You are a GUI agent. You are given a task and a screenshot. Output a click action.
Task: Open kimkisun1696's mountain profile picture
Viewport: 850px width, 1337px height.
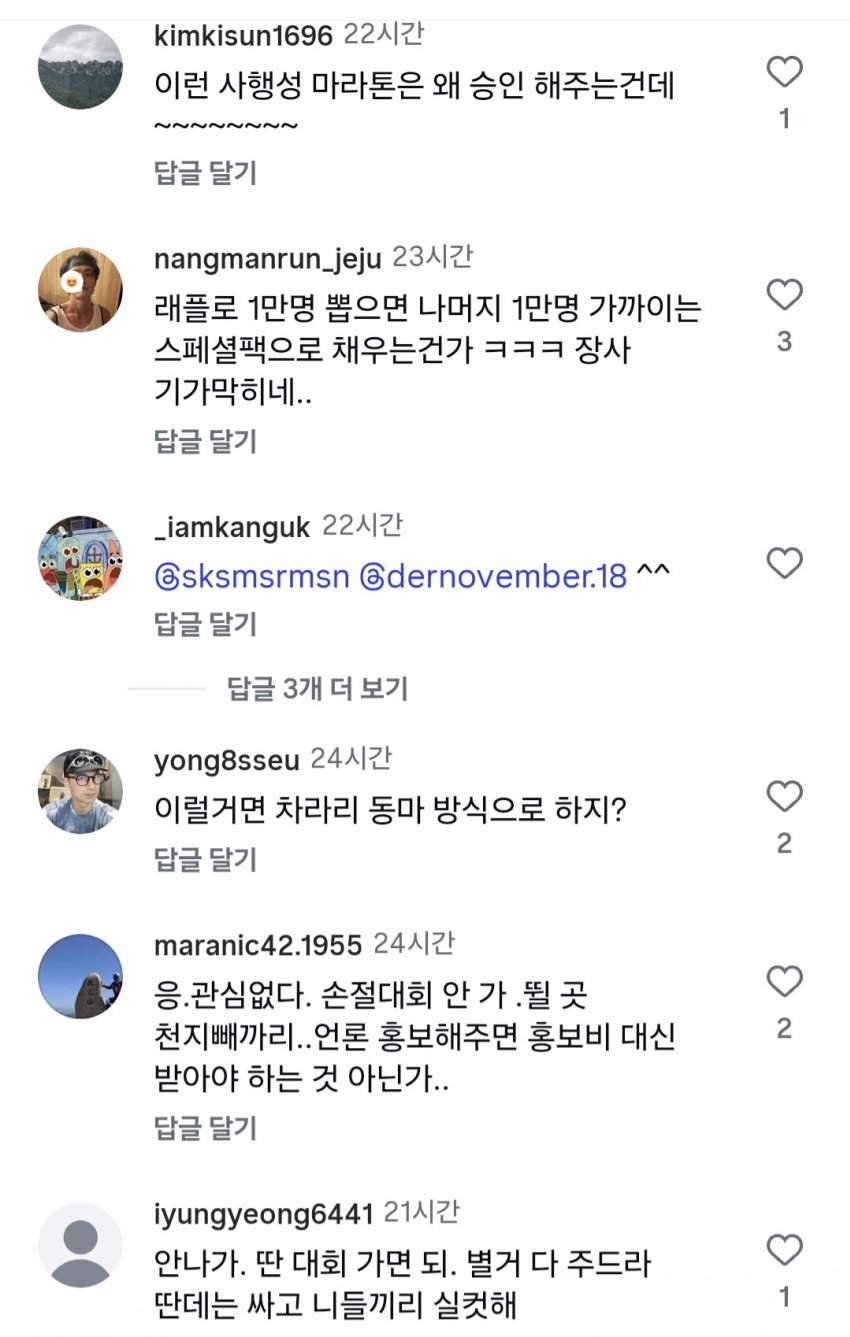click(80, 67)
